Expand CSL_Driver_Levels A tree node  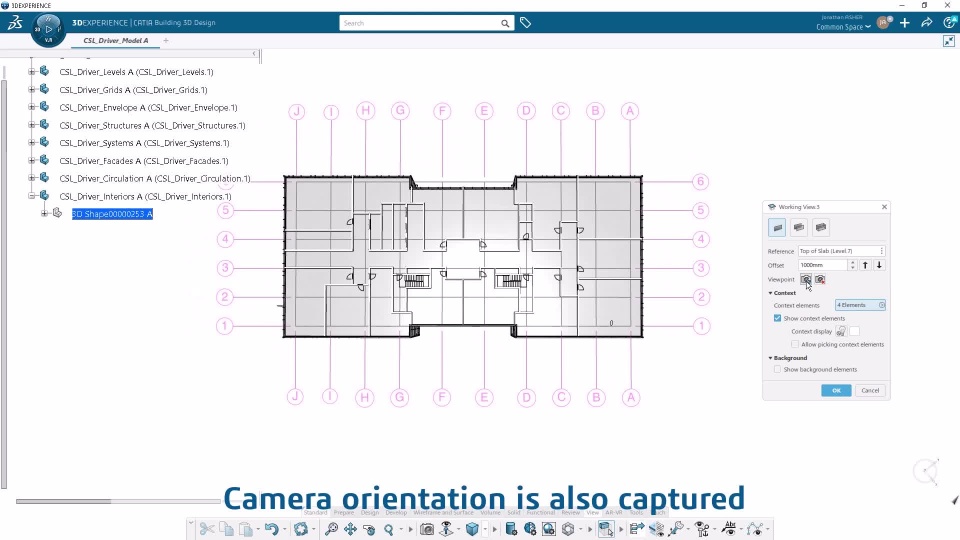pos(32,72)
